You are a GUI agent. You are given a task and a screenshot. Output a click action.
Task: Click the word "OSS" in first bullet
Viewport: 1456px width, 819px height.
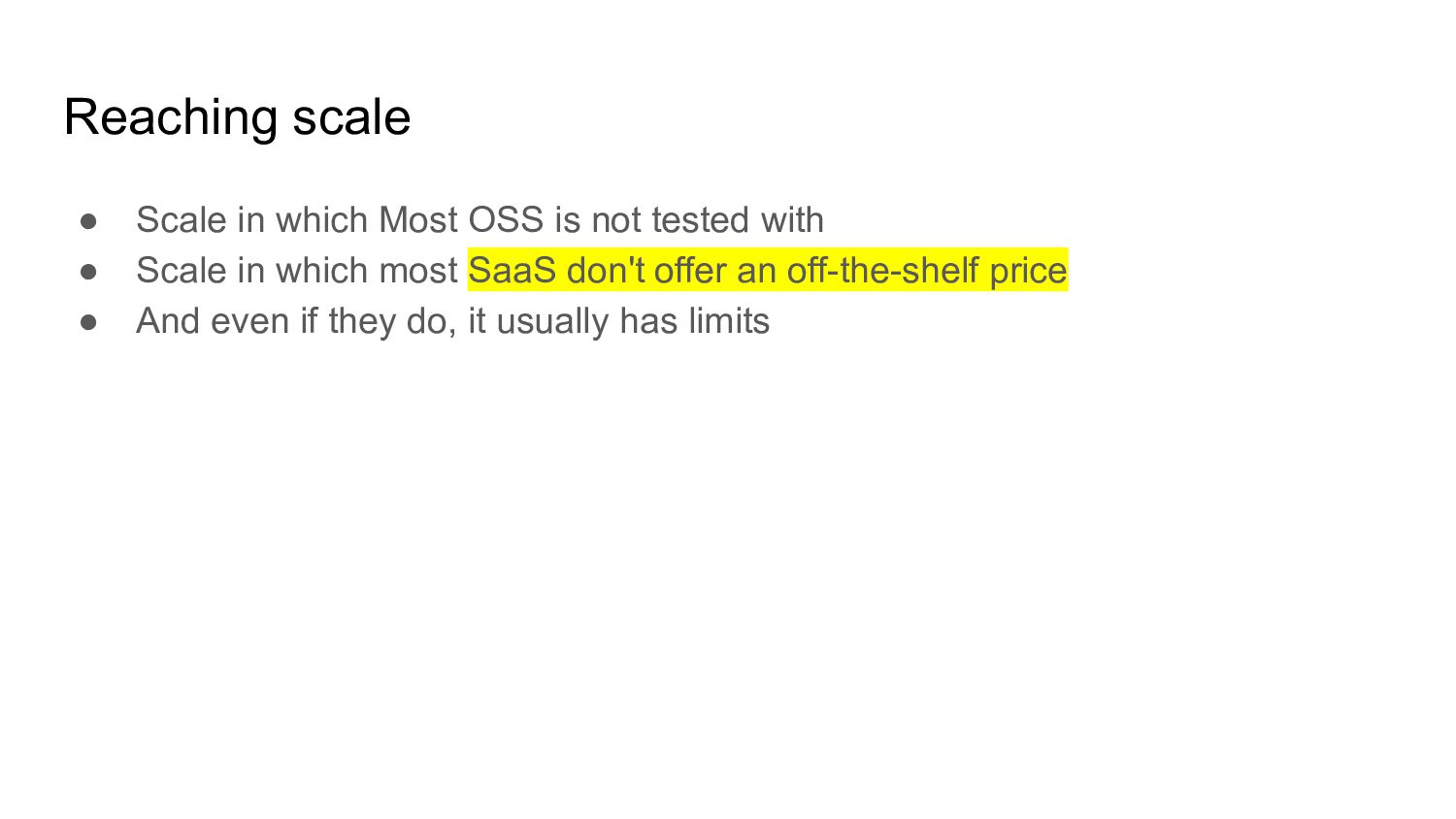pyautogui.click(x=506, y=220)
